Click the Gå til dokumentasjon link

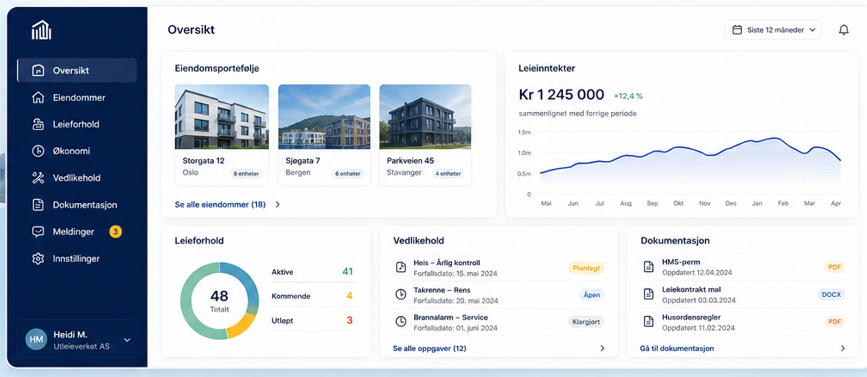(x=677, y=348)
